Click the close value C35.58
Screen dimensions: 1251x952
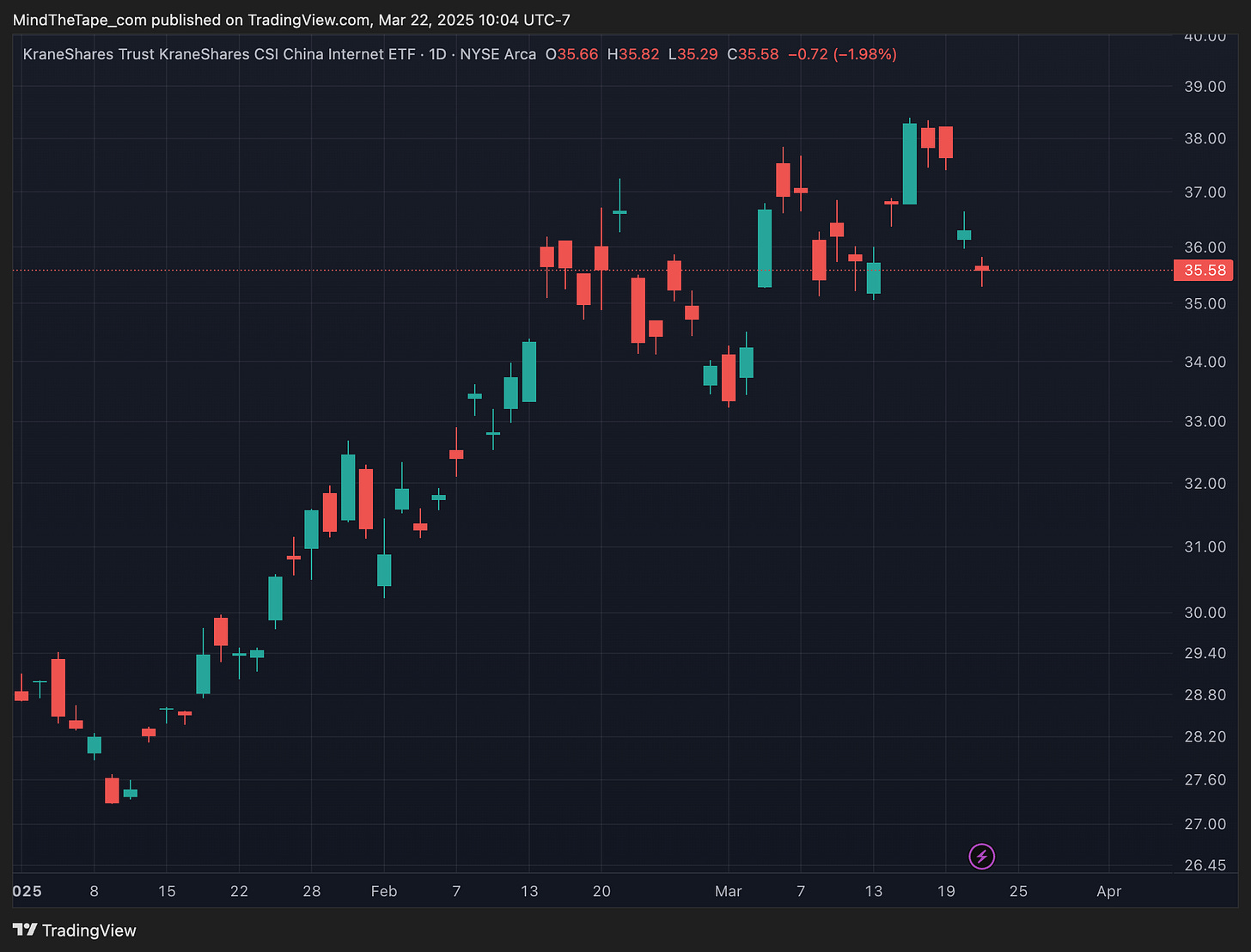pos(753,54)
